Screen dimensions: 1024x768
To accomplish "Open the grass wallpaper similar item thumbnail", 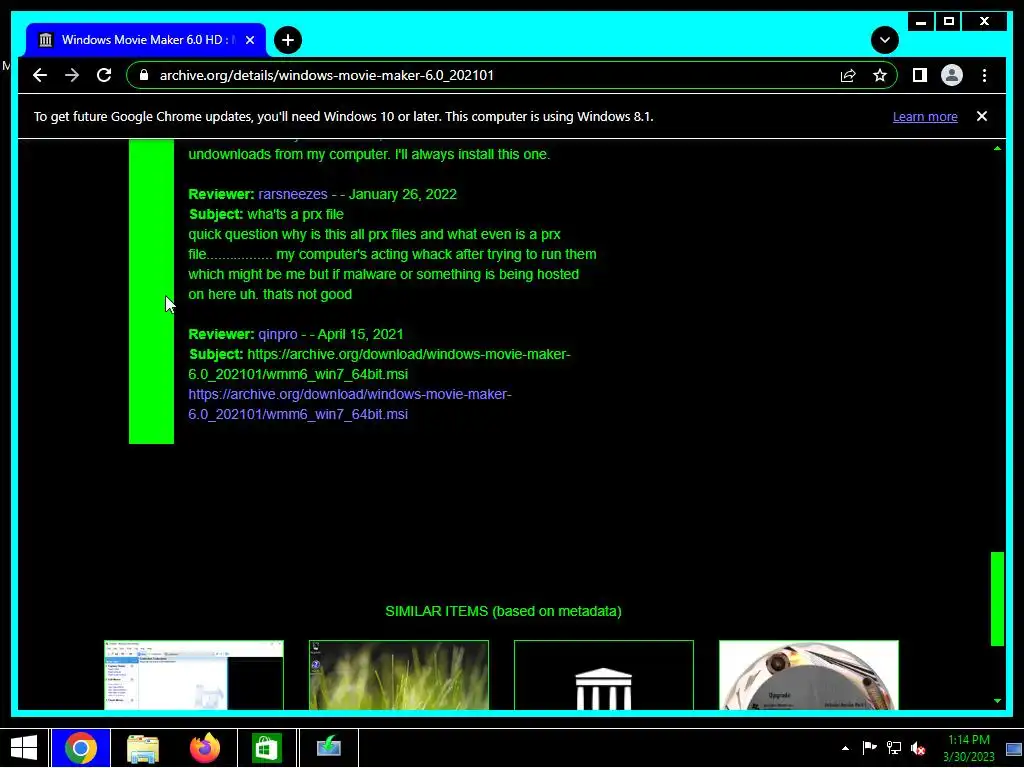I will [398, 675].
